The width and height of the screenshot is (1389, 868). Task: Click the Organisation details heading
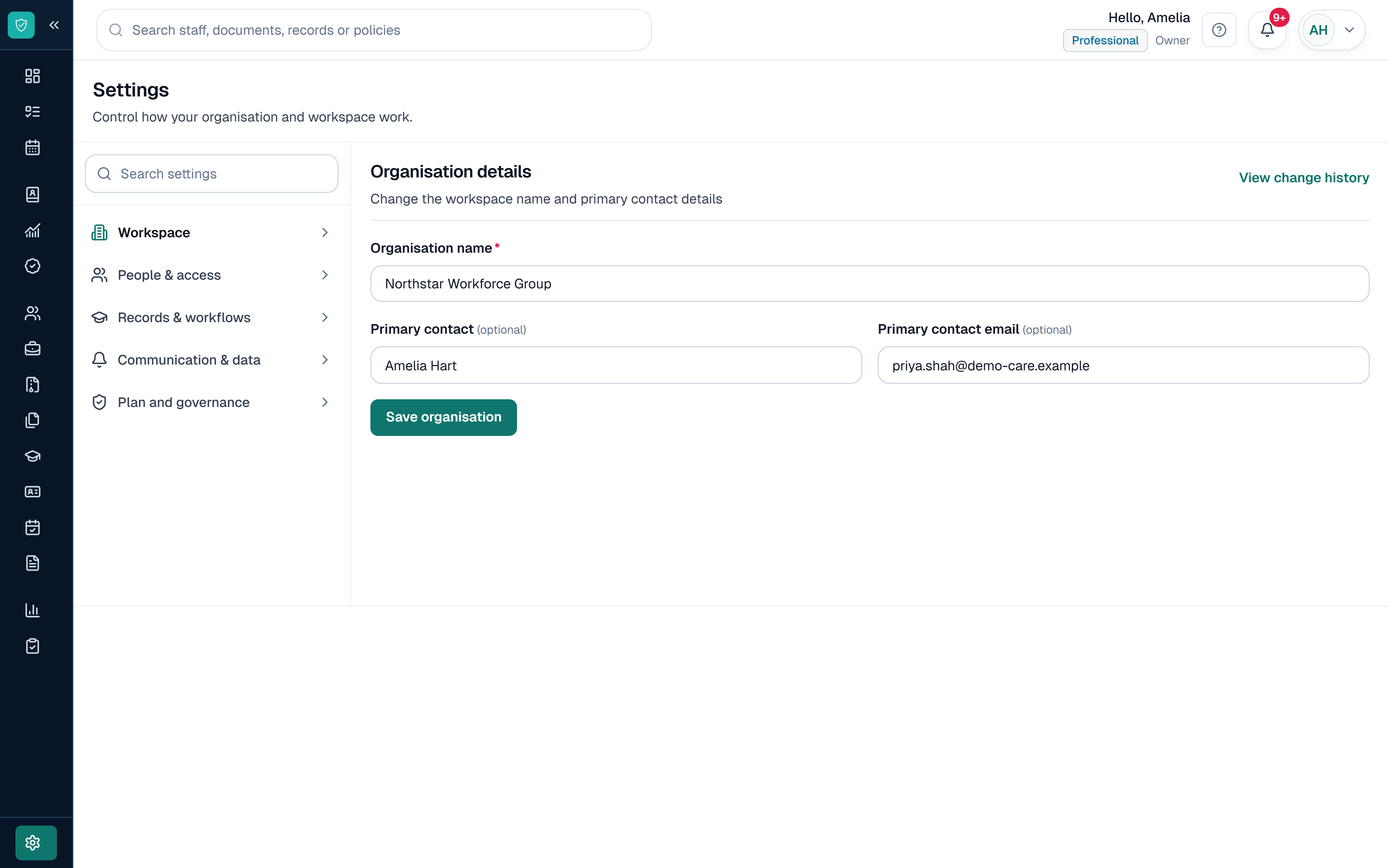tap(450, 172)
